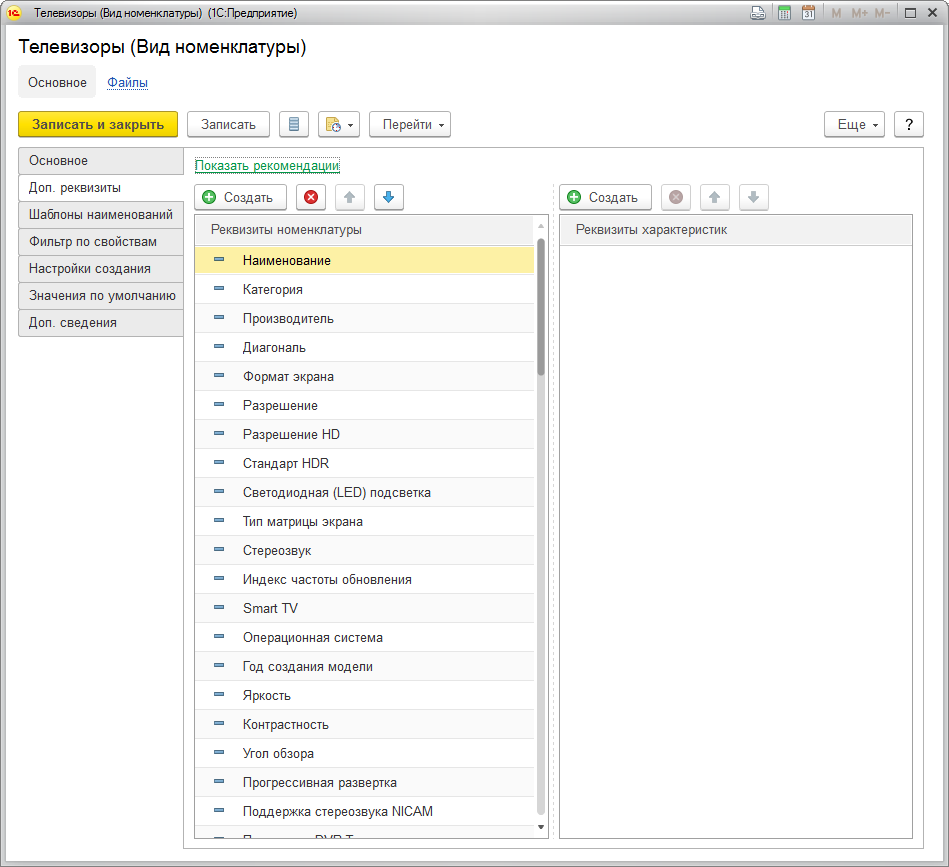This screenshot has height=867, width=949.
Task: Click the list icon button beside Записать
Action: click(x=294, y=124)
